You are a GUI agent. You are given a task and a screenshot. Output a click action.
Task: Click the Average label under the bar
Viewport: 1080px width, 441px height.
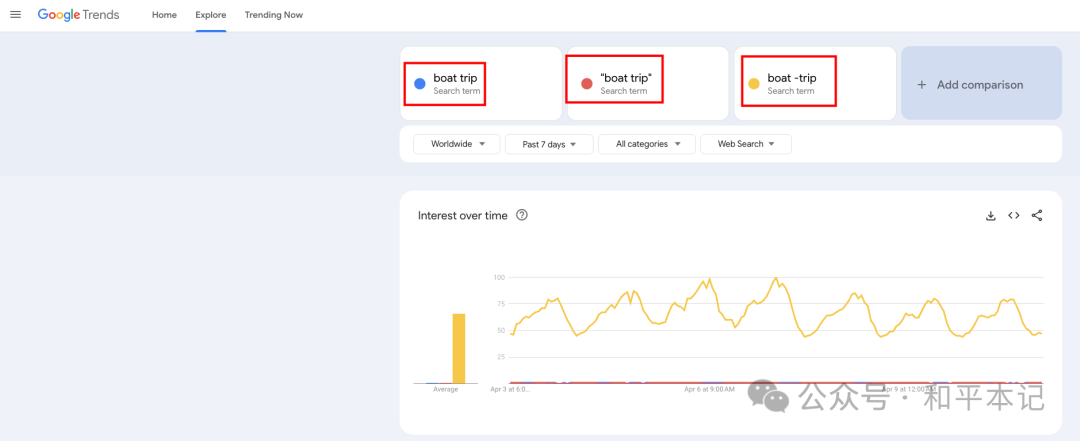(x=446, y=389)
